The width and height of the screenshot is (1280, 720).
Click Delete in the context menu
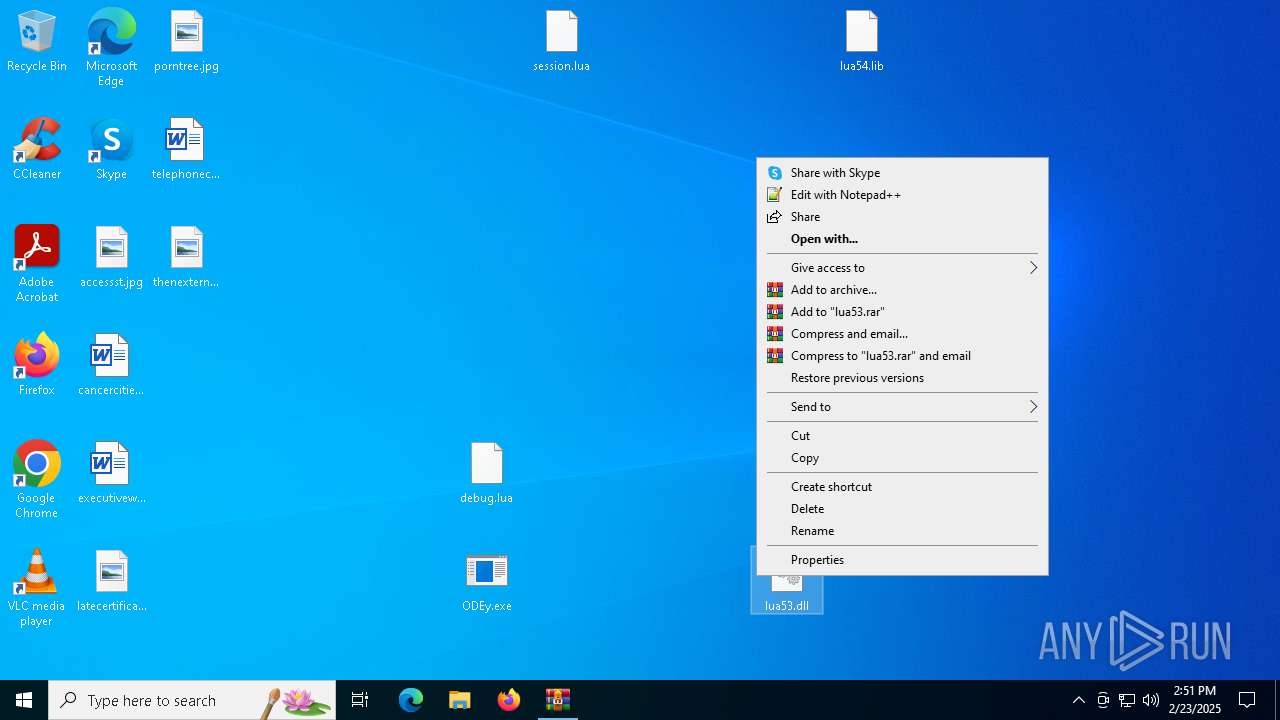coord(902,509)
